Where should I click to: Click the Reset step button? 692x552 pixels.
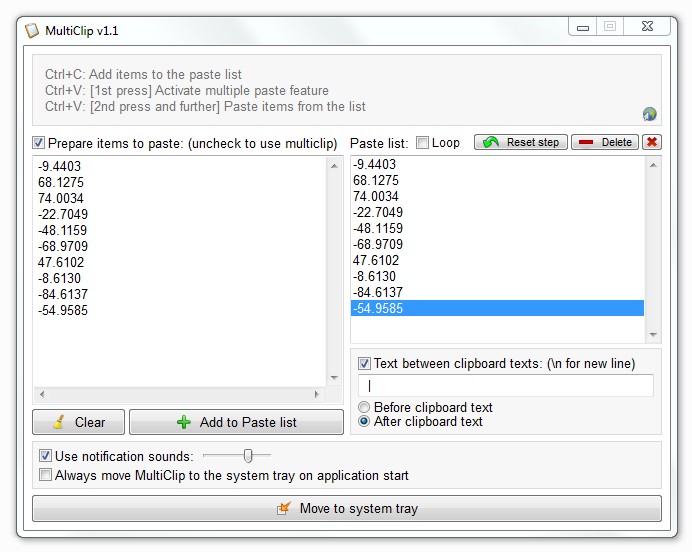[521, 142]
